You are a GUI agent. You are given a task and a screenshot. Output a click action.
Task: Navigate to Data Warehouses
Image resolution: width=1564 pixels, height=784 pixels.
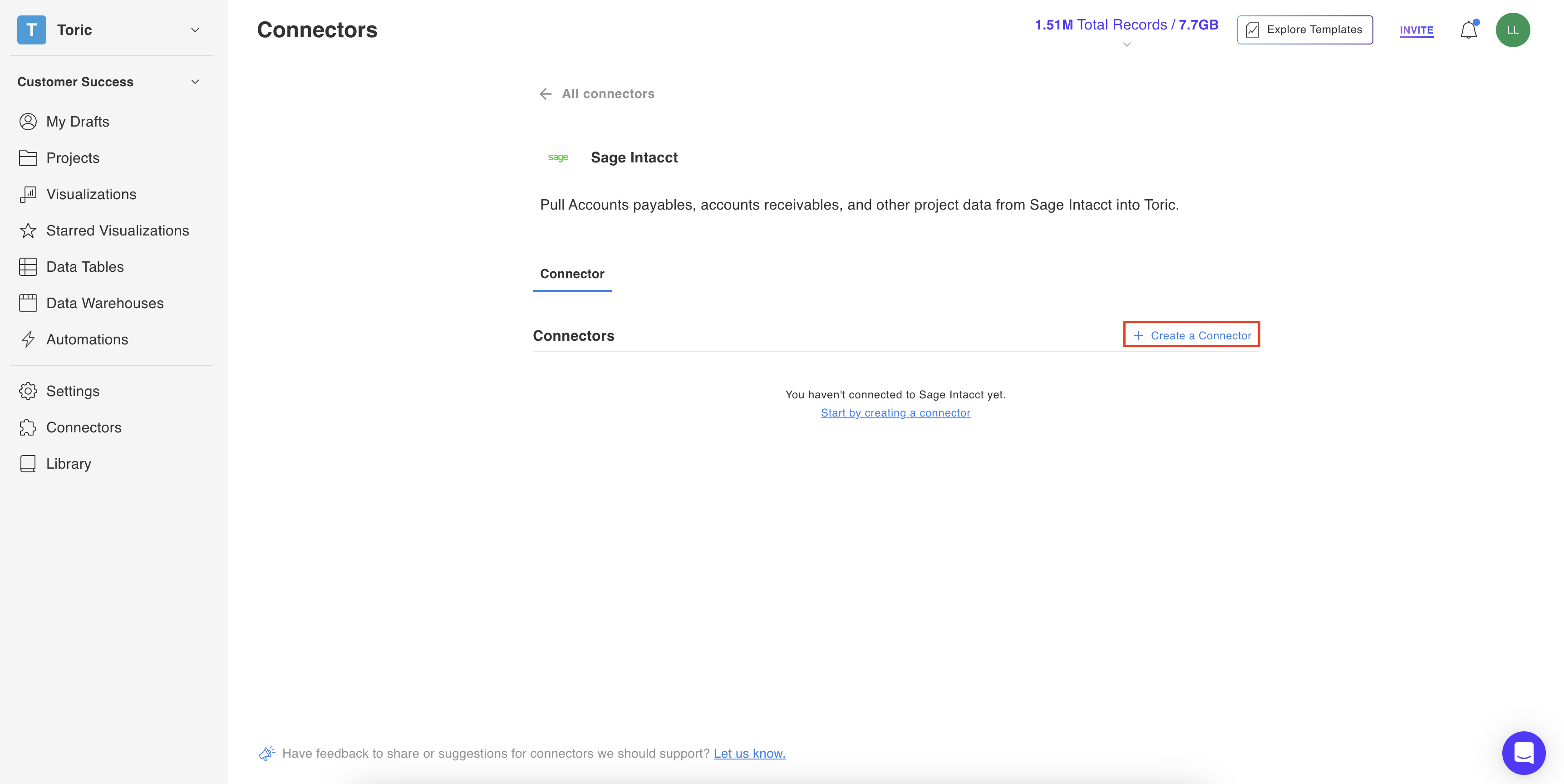click(105, 304)
